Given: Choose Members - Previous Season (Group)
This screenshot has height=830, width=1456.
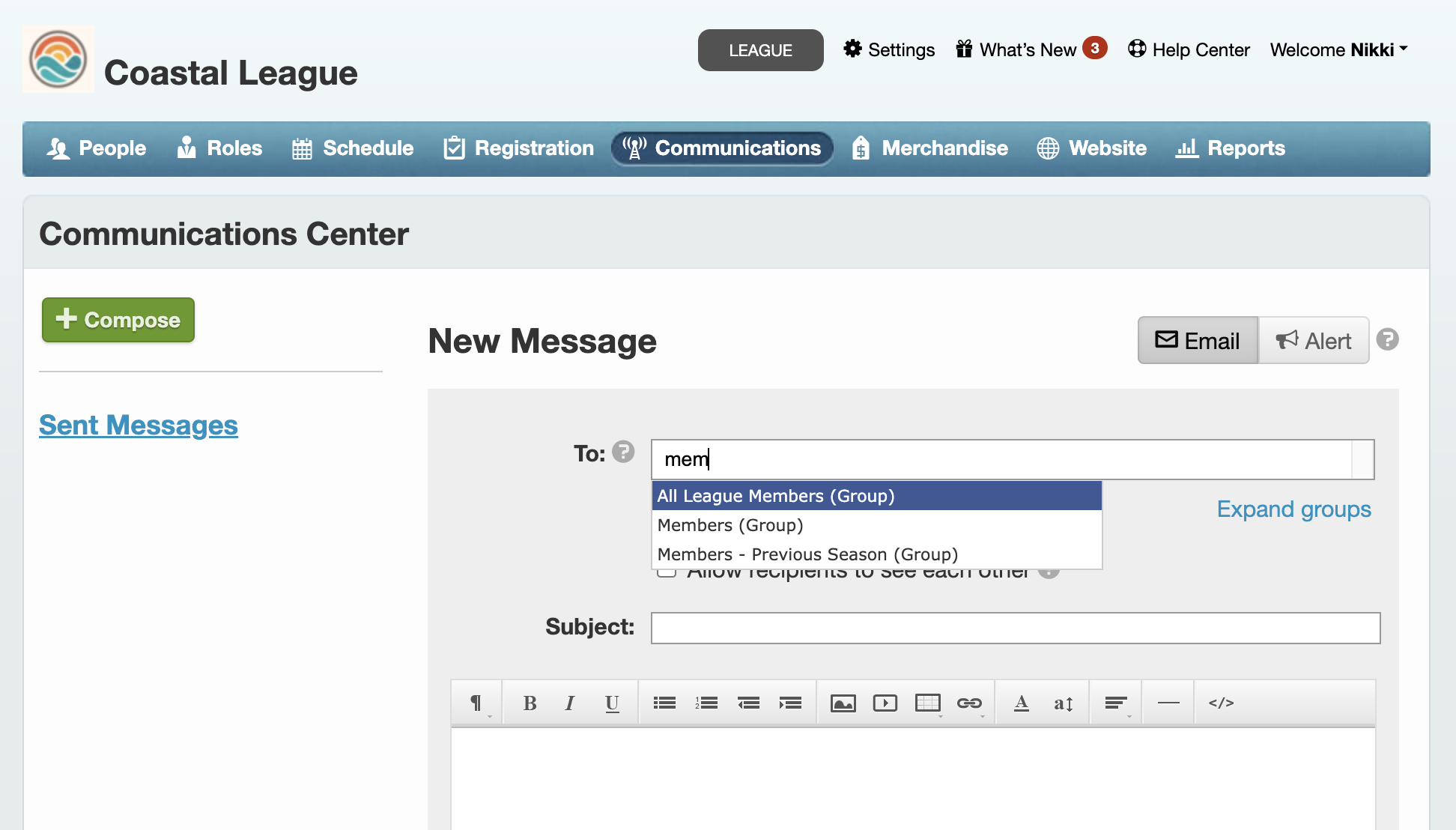Looking at the screenshot, I should 877,554.
